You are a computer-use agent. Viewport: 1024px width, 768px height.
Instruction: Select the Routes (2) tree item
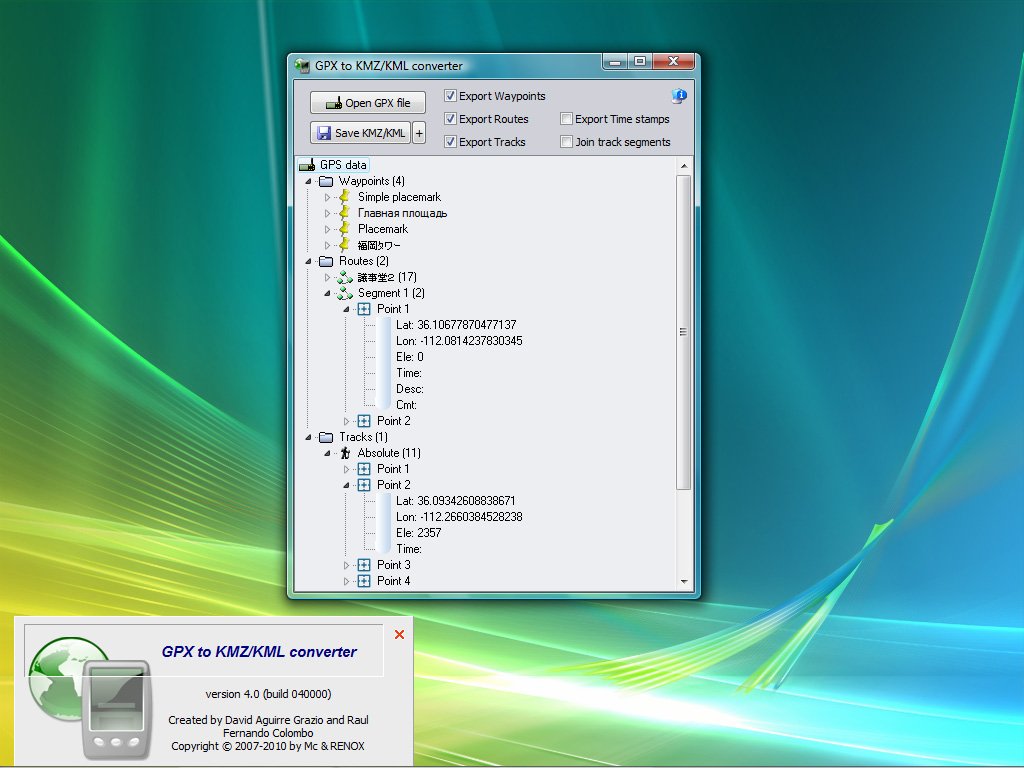point(363,261)
